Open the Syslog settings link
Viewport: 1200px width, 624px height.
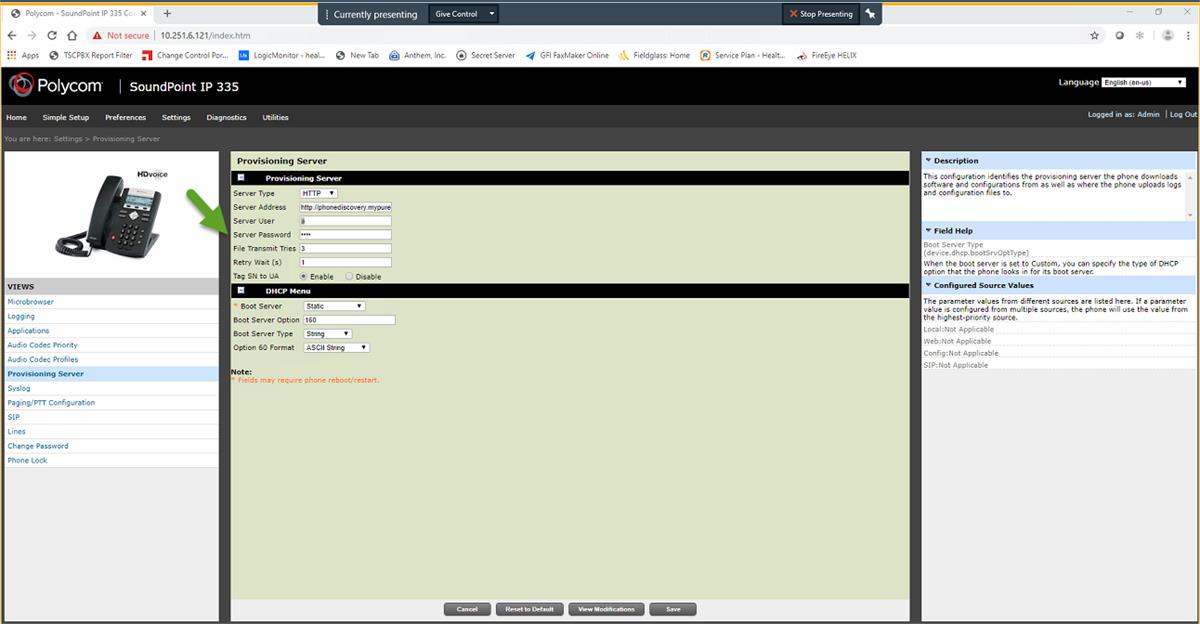tap(16, 388)
